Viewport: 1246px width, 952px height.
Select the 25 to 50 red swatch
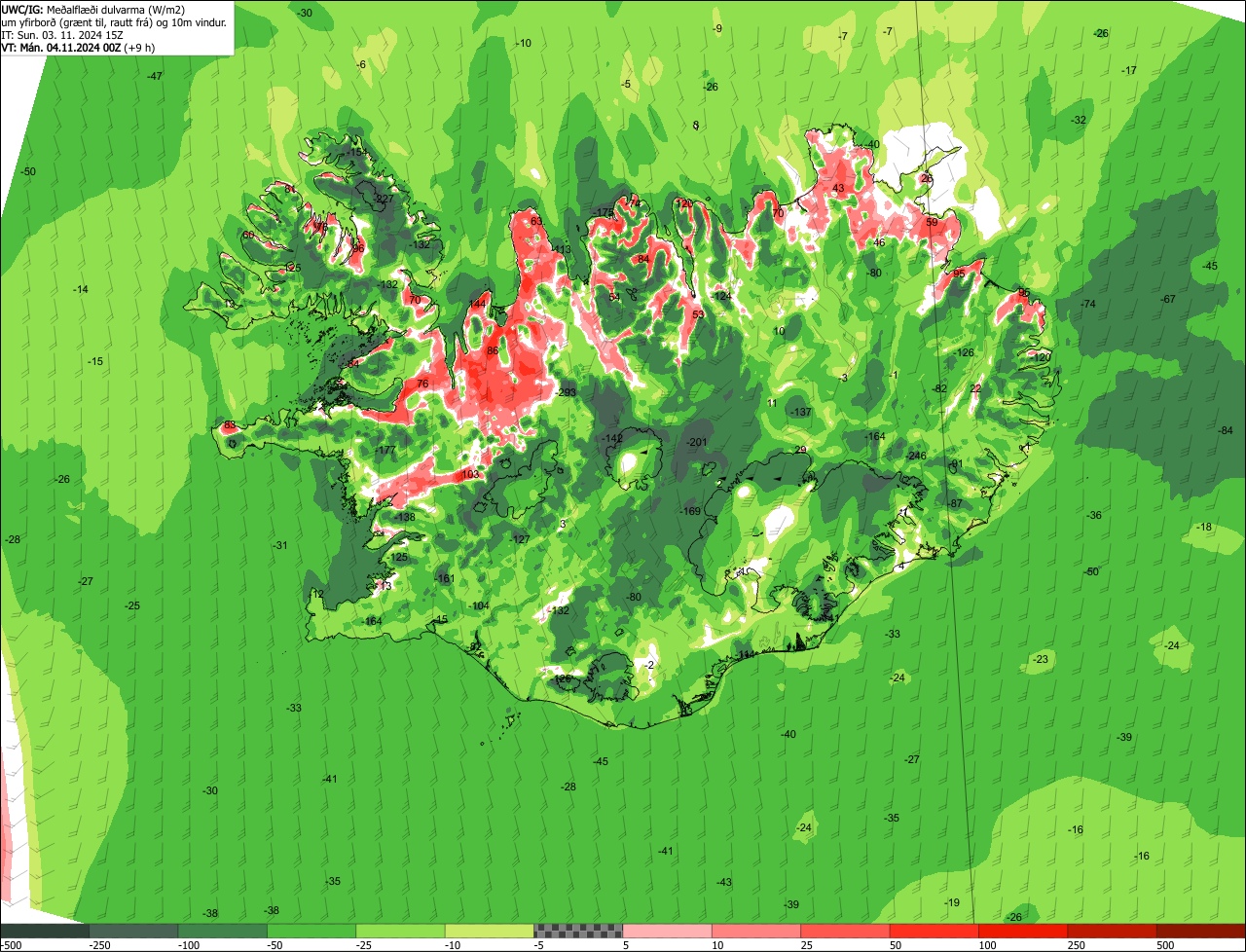pos(846,931)
